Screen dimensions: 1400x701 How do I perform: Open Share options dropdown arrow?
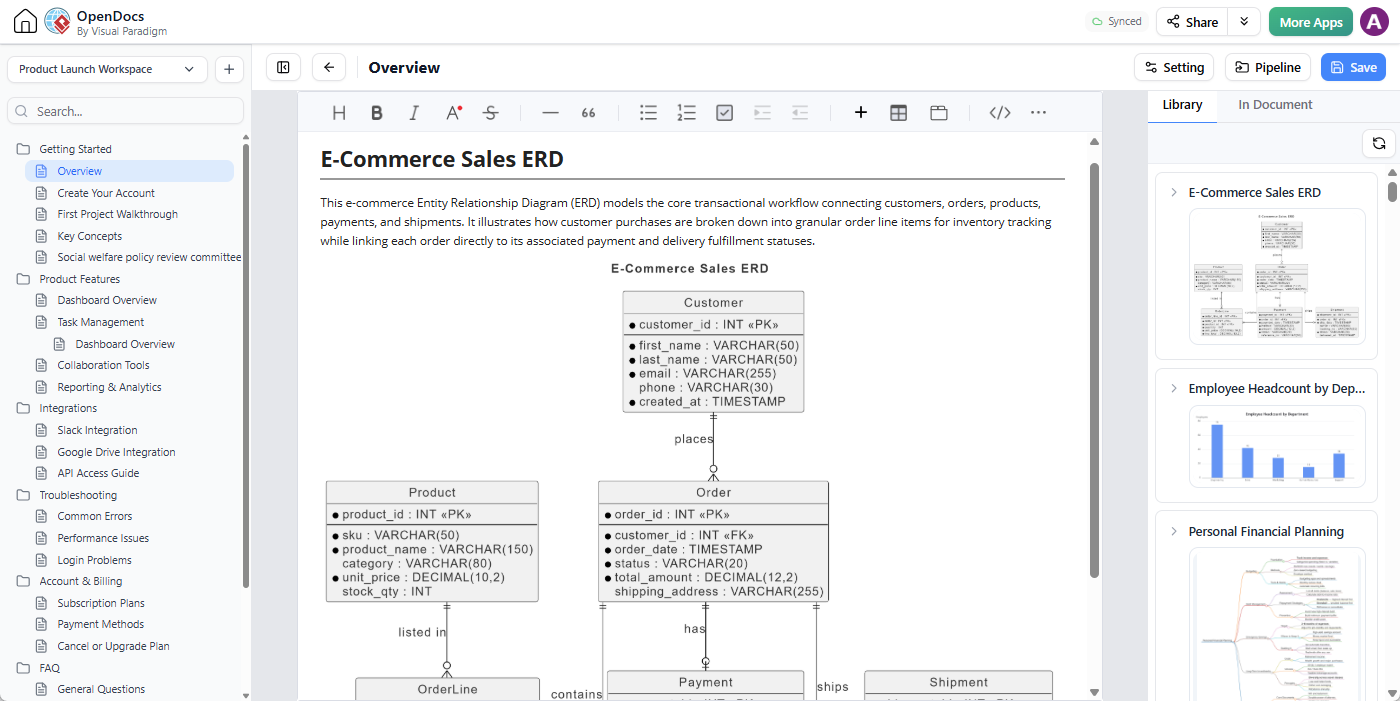1244,22
